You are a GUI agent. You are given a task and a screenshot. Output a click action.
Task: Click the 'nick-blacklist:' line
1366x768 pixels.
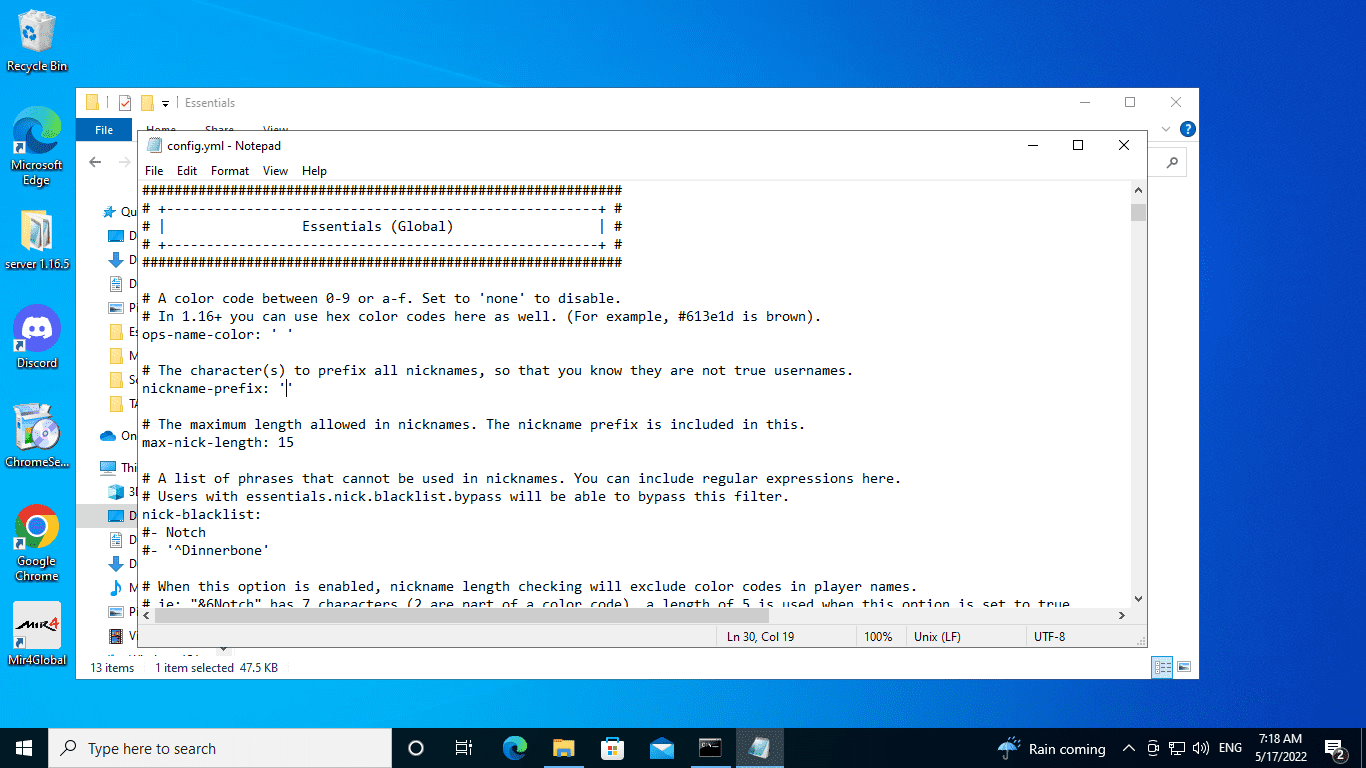click(202, 514)
